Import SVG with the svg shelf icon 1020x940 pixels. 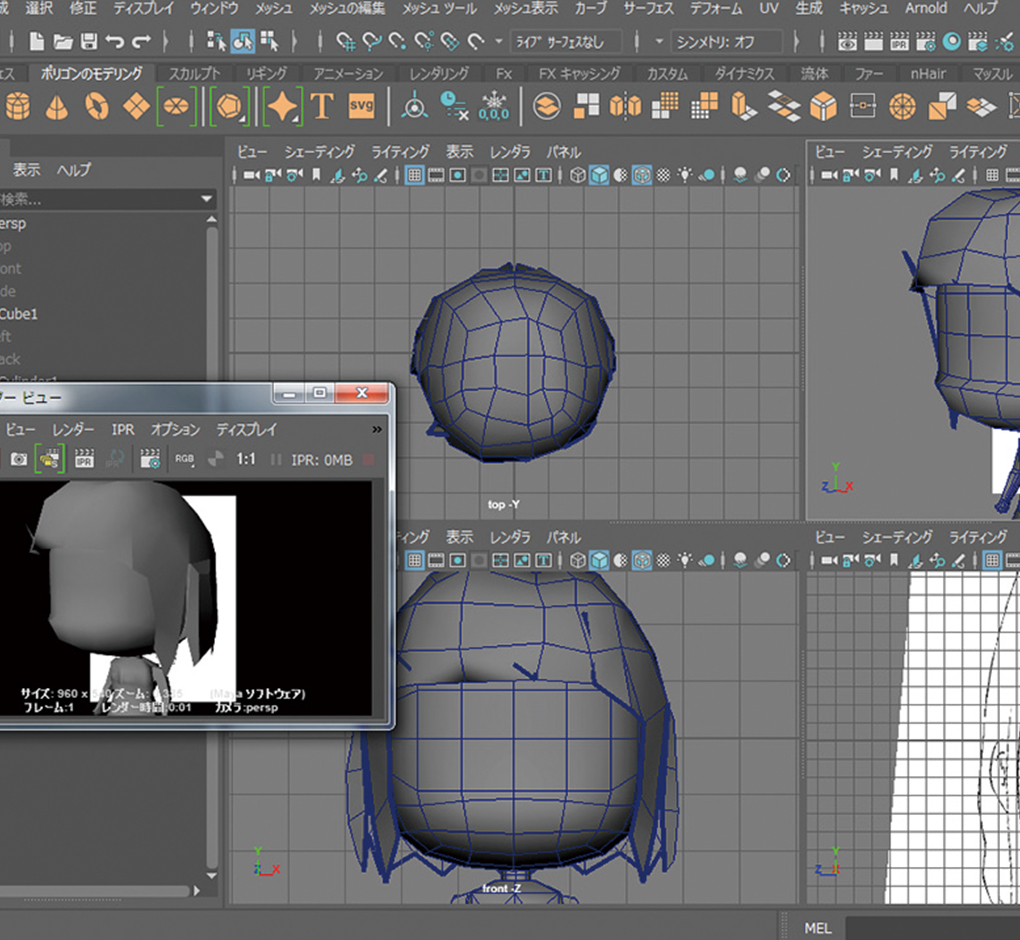(362, 106)
